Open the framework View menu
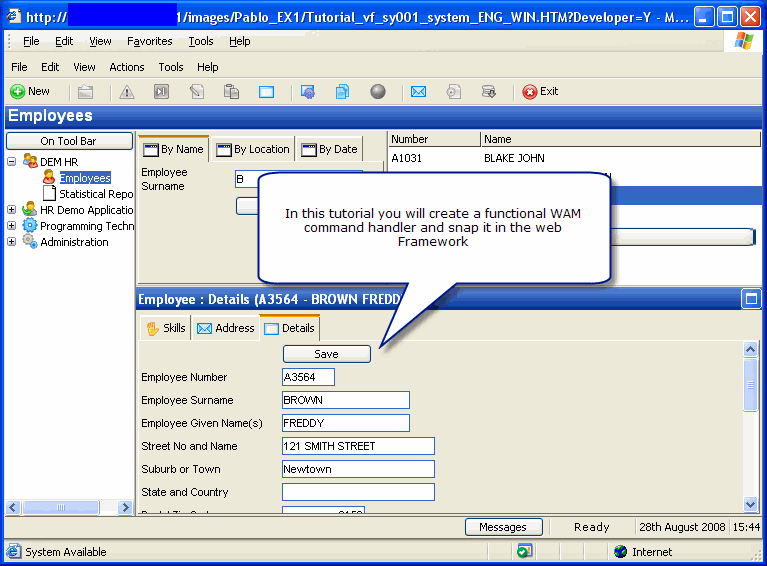This screenshot has width=767, height=566. (x=84, y=67)
